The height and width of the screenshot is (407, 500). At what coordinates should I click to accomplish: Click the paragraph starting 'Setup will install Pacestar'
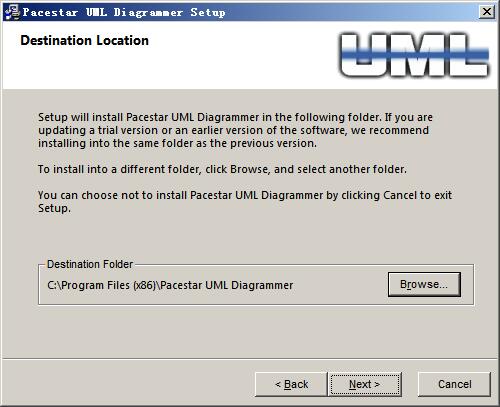tap(235, 130)
